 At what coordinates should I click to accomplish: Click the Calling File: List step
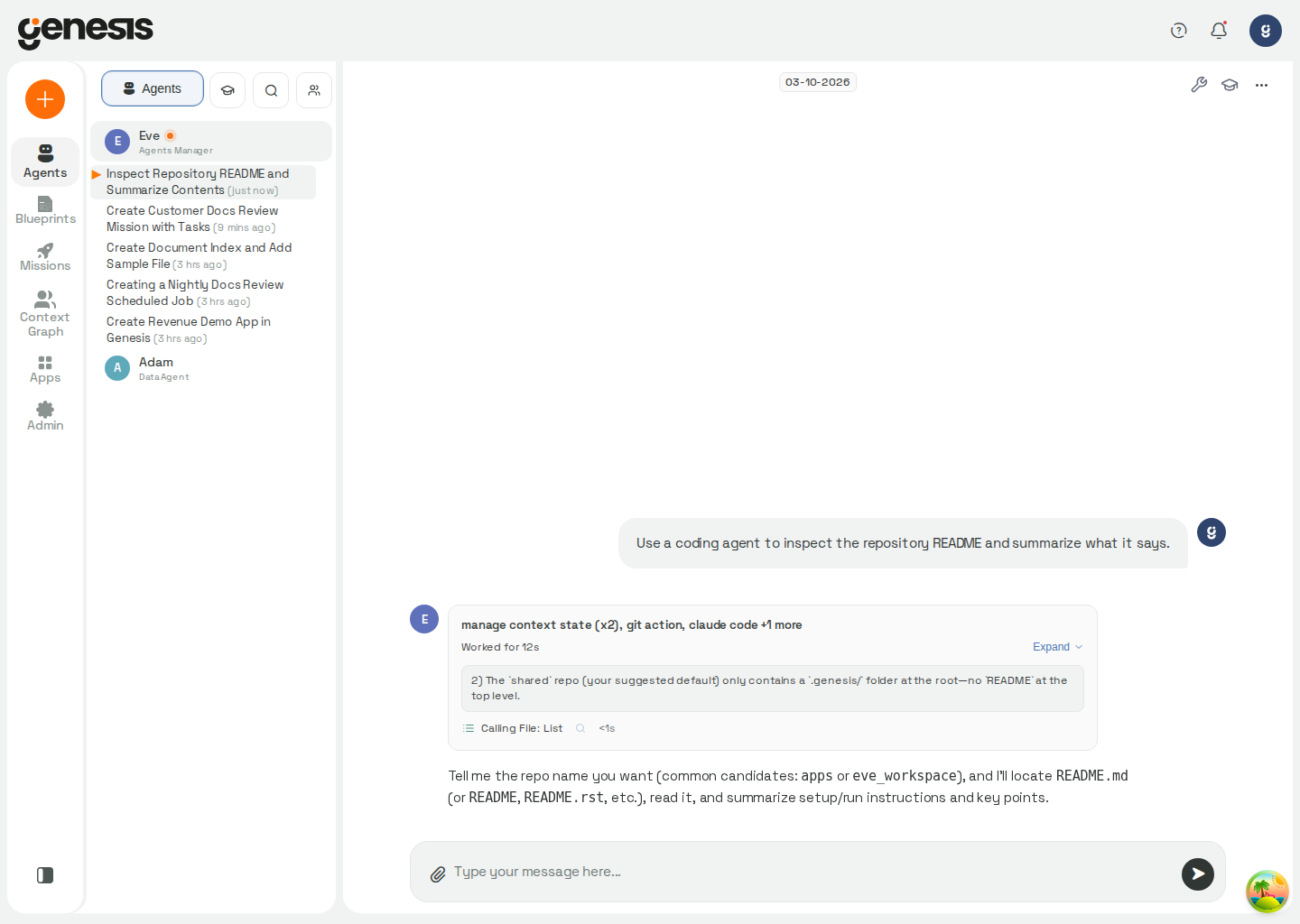point(521,728)
